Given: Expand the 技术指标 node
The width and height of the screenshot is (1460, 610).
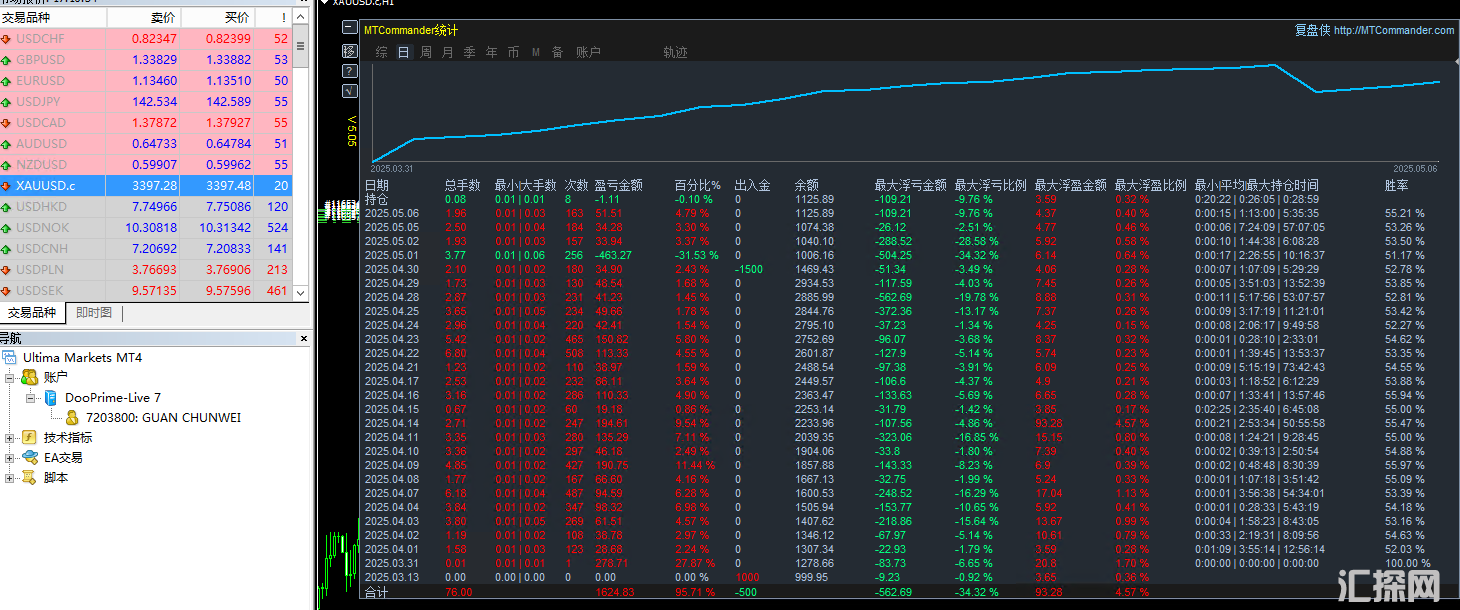Looking at the screenshot, I should coord(10,438).
